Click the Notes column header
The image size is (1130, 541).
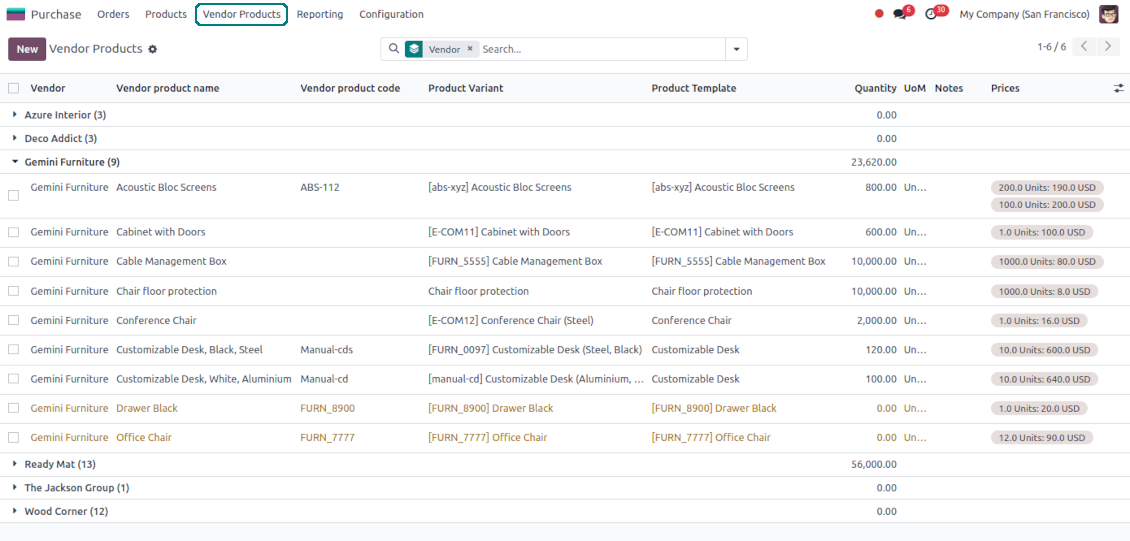[x=949, y=88]
